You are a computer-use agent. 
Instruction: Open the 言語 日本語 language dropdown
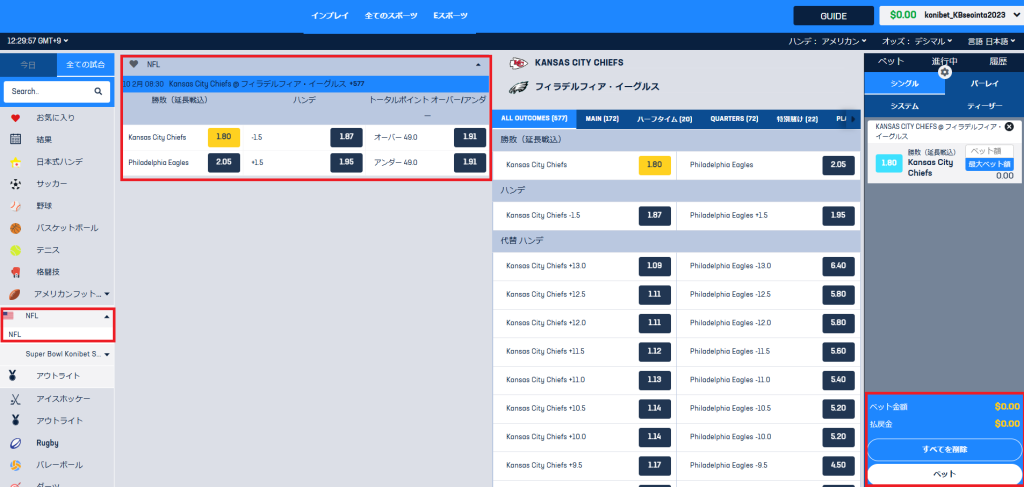[x=992, y=41]
